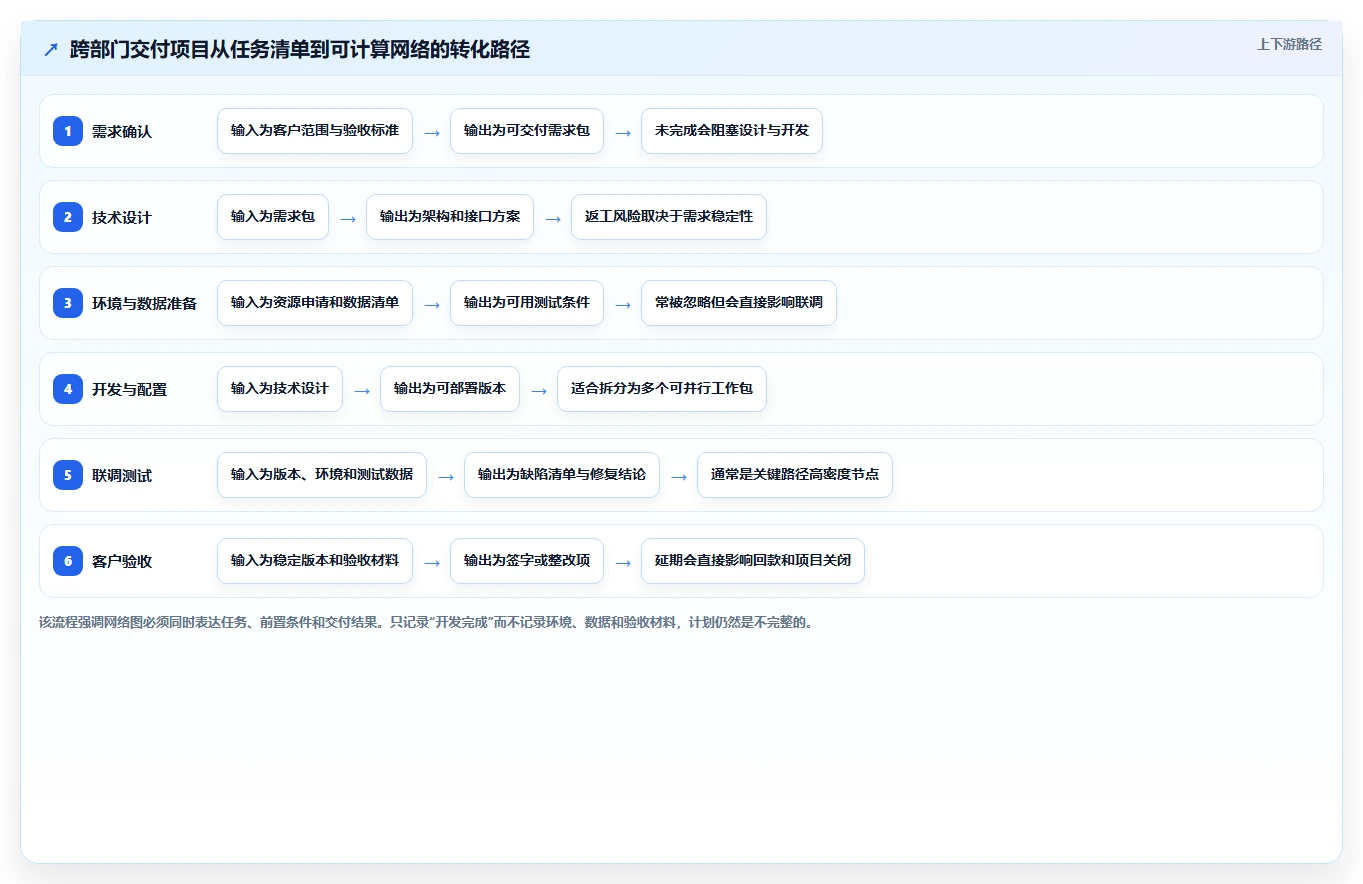The image size is (1363, 884).
Task: Click the arrow after 输入为版本、环境和测试数据
Action: point(446,476)
